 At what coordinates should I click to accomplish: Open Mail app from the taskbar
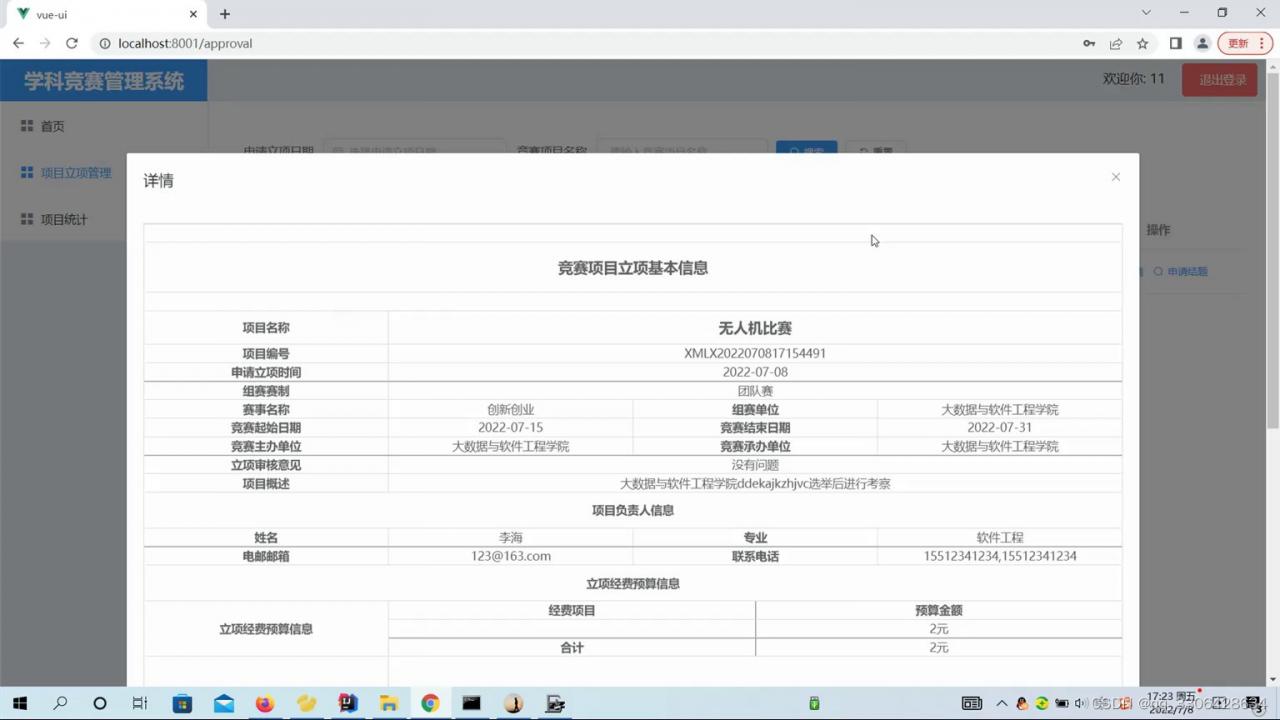(x=224, y=703)
